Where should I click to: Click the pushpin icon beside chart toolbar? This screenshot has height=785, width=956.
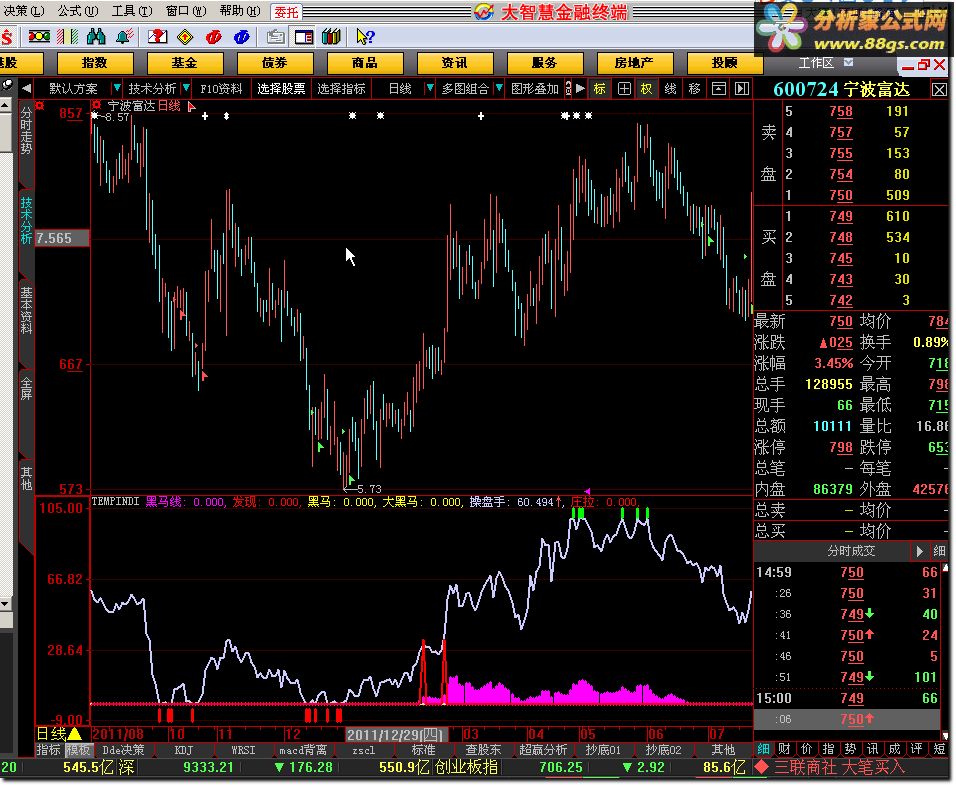7,86
